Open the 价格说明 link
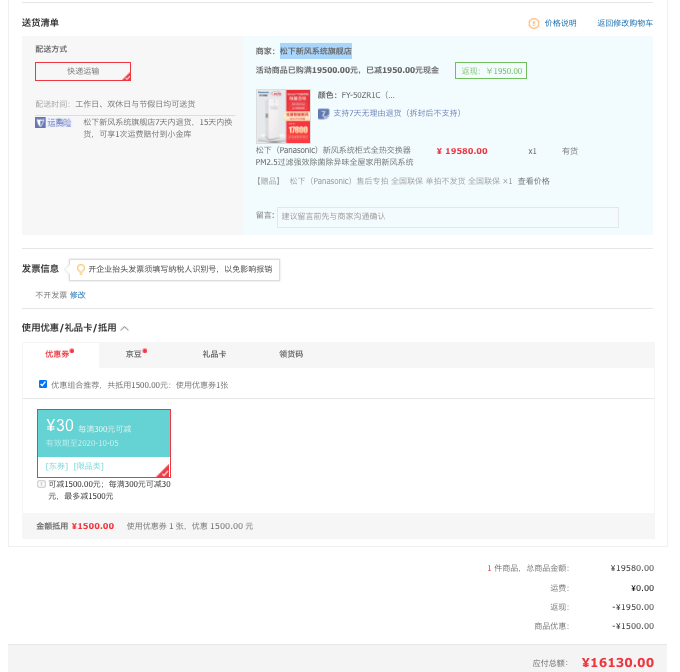The height and width of the screenshot is (672, 680). coord(560,23)
